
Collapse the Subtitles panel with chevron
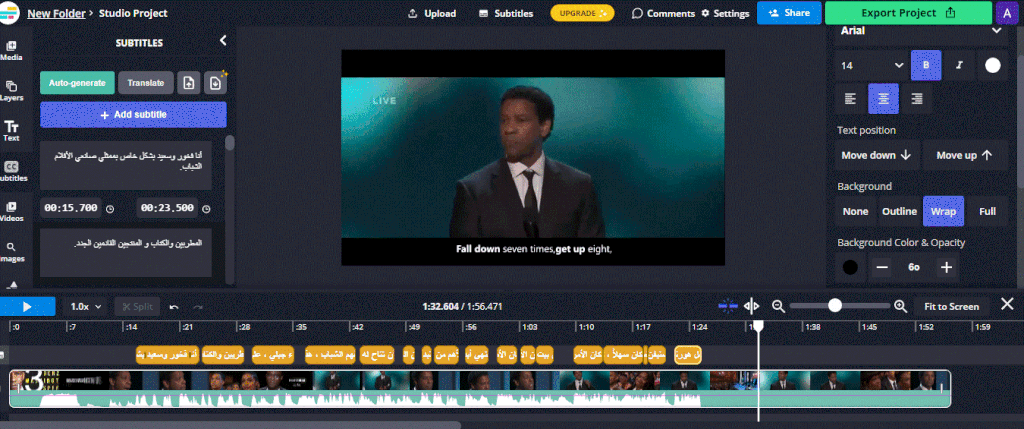223,40
